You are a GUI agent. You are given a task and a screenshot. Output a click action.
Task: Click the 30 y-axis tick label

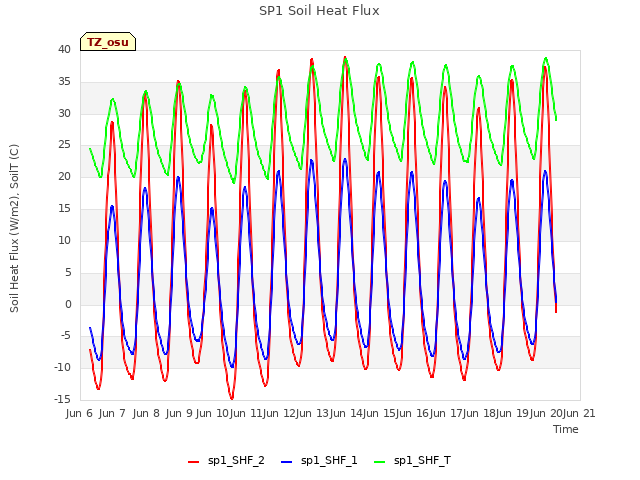64,113
